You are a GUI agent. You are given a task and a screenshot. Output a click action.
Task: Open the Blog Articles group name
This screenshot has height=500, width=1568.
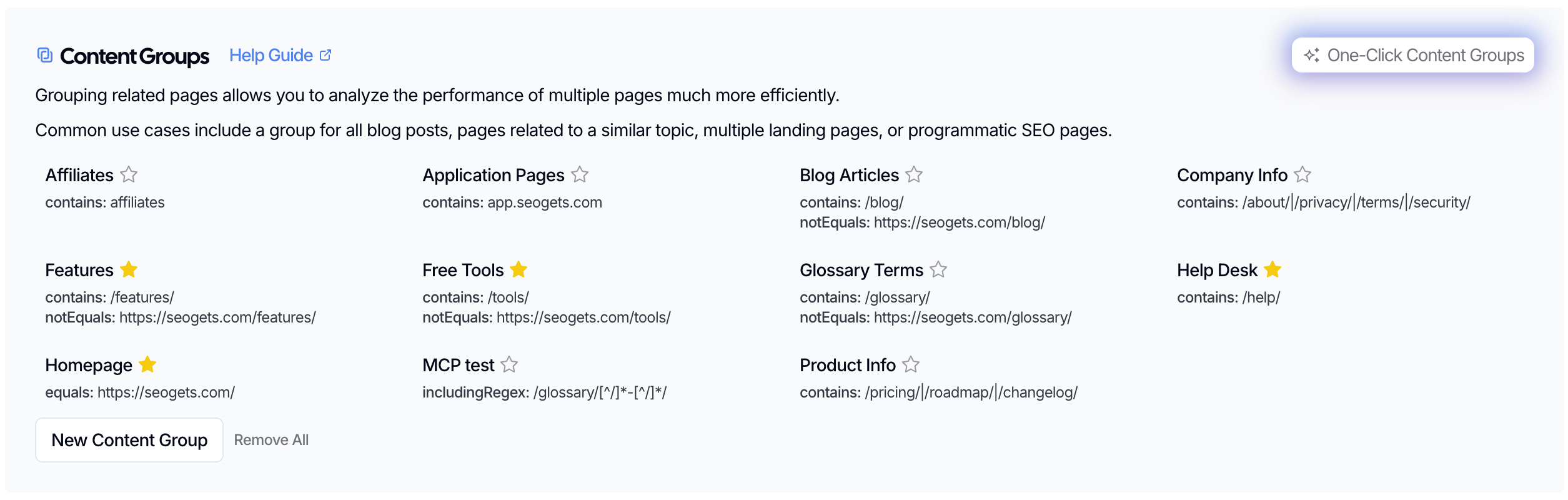point(849,176)
